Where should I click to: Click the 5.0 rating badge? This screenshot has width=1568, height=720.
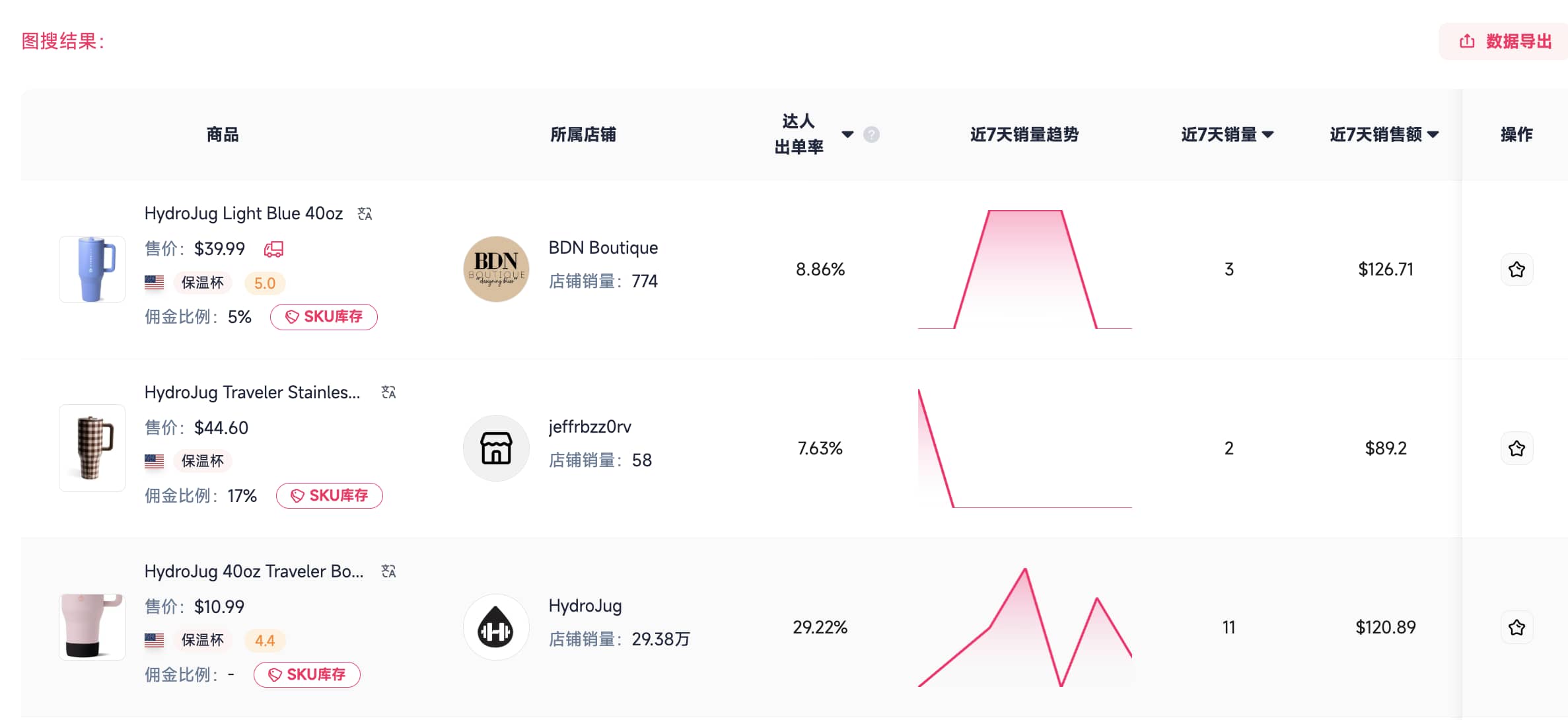pos(264,283)
